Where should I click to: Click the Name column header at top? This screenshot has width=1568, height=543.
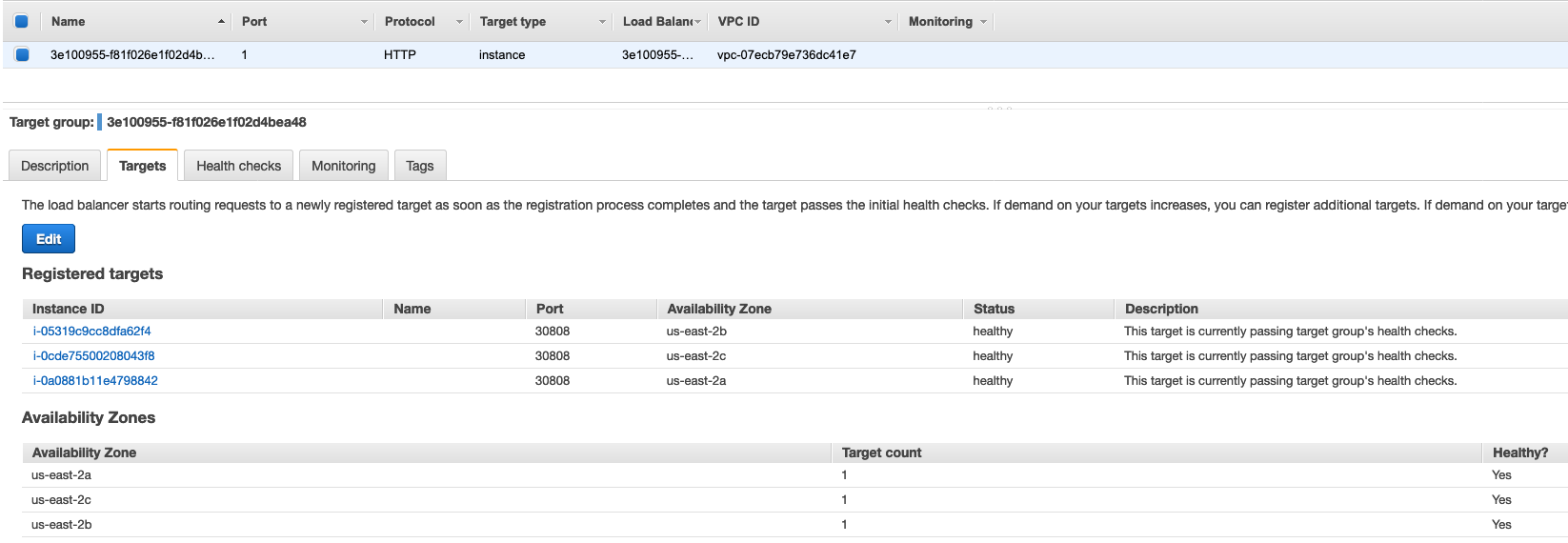pos(69,21)
